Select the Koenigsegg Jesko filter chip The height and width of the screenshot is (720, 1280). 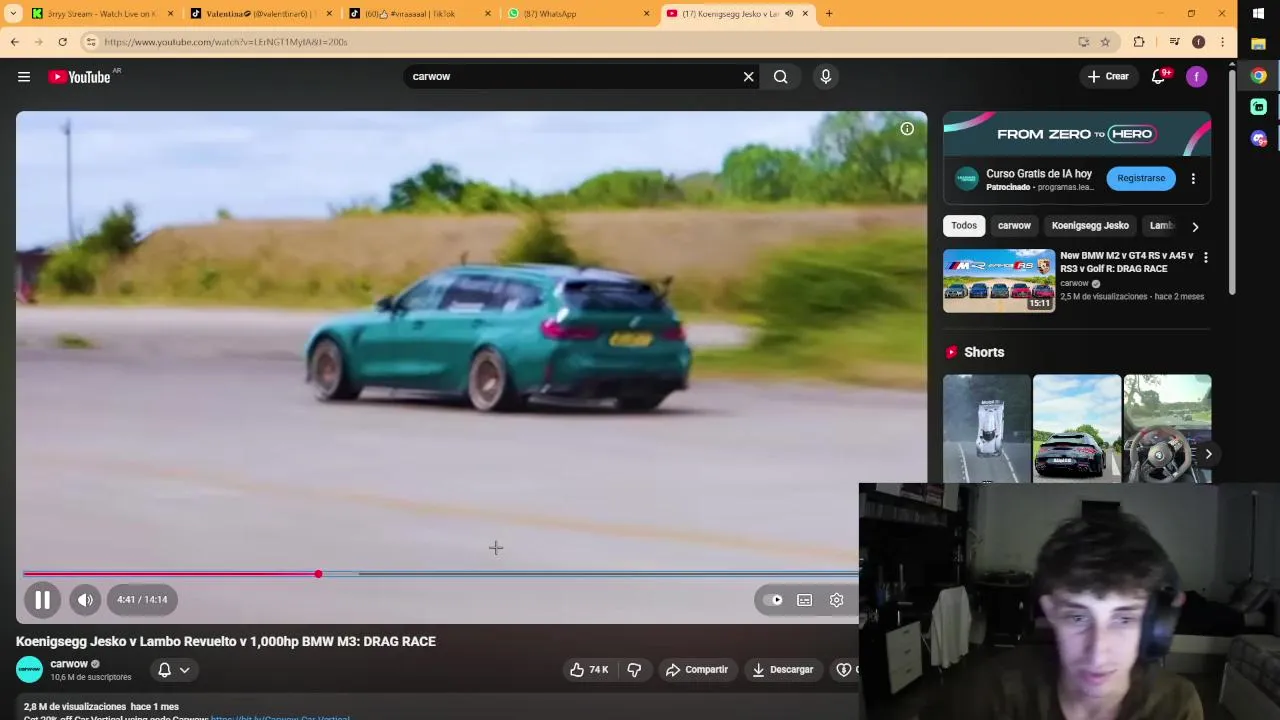[1090, 226]
